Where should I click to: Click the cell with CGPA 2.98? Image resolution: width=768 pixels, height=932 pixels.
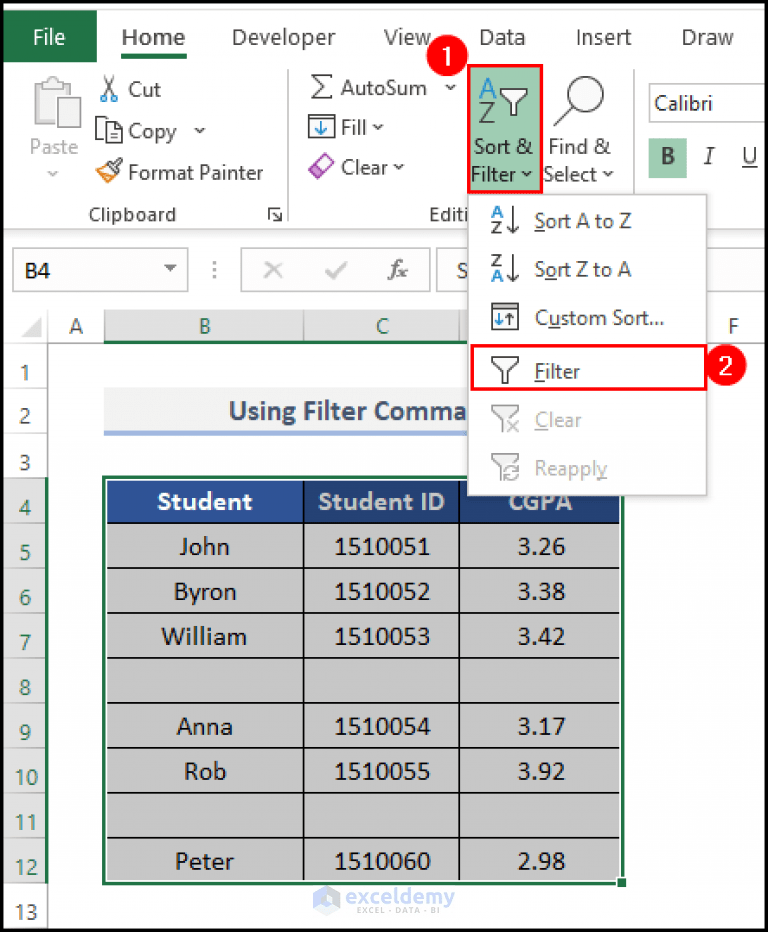coord(540,861)
